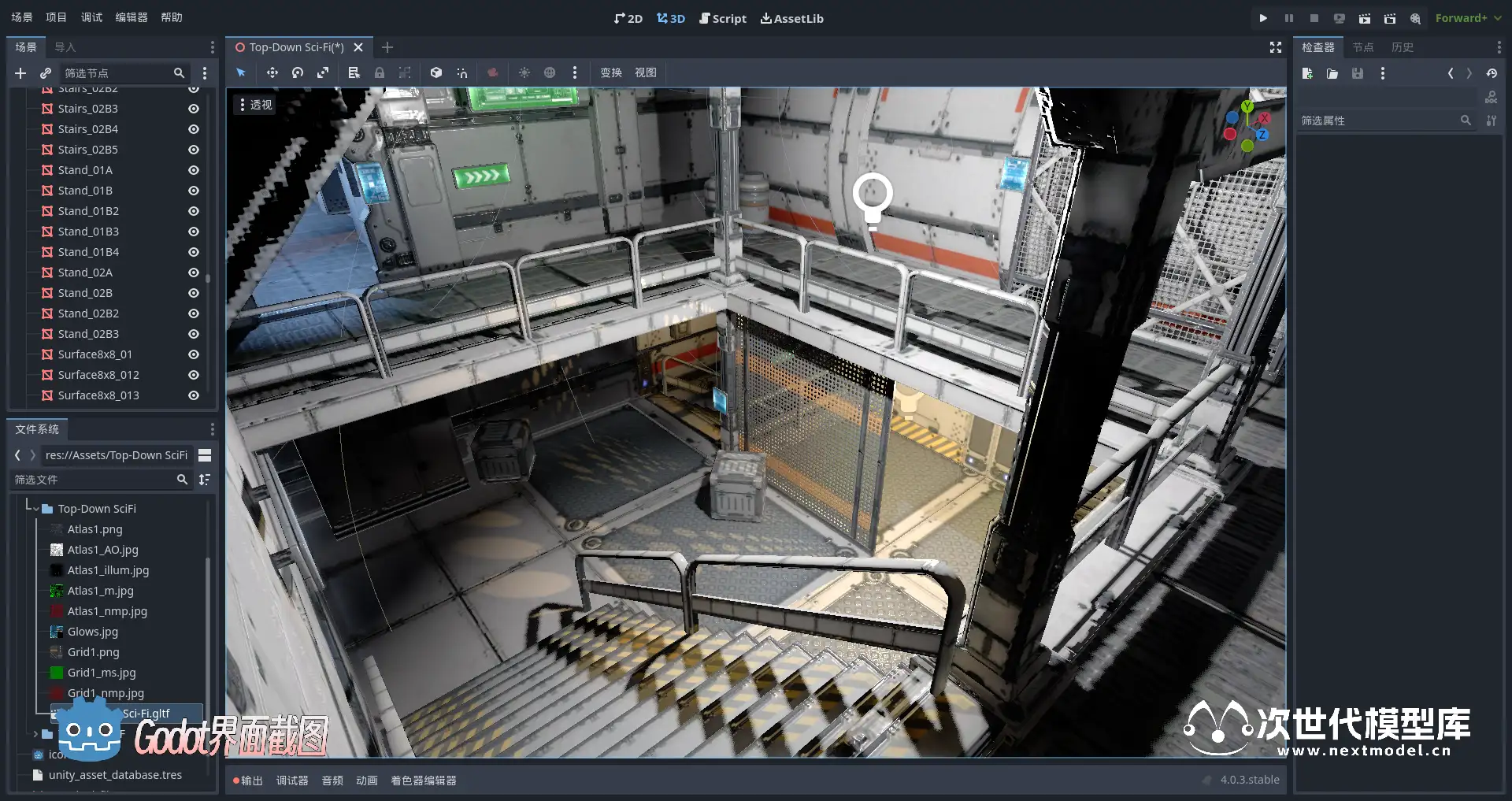Hide the Stand_01A node
Screen dimensions: 1512x801
[x=194, y=170]
